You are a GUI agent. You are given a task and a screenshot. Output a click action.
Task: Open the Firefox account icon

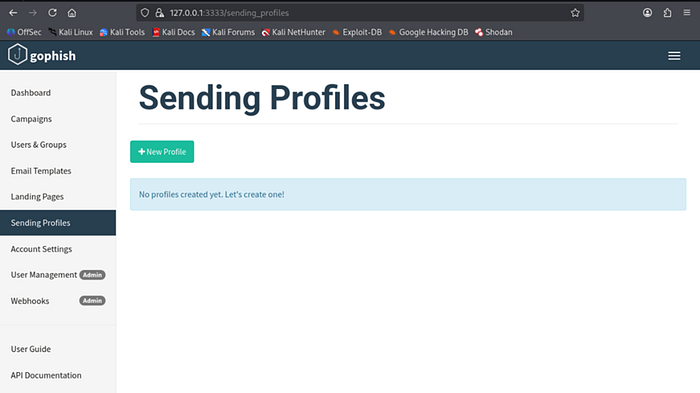[x=647, y=13]
